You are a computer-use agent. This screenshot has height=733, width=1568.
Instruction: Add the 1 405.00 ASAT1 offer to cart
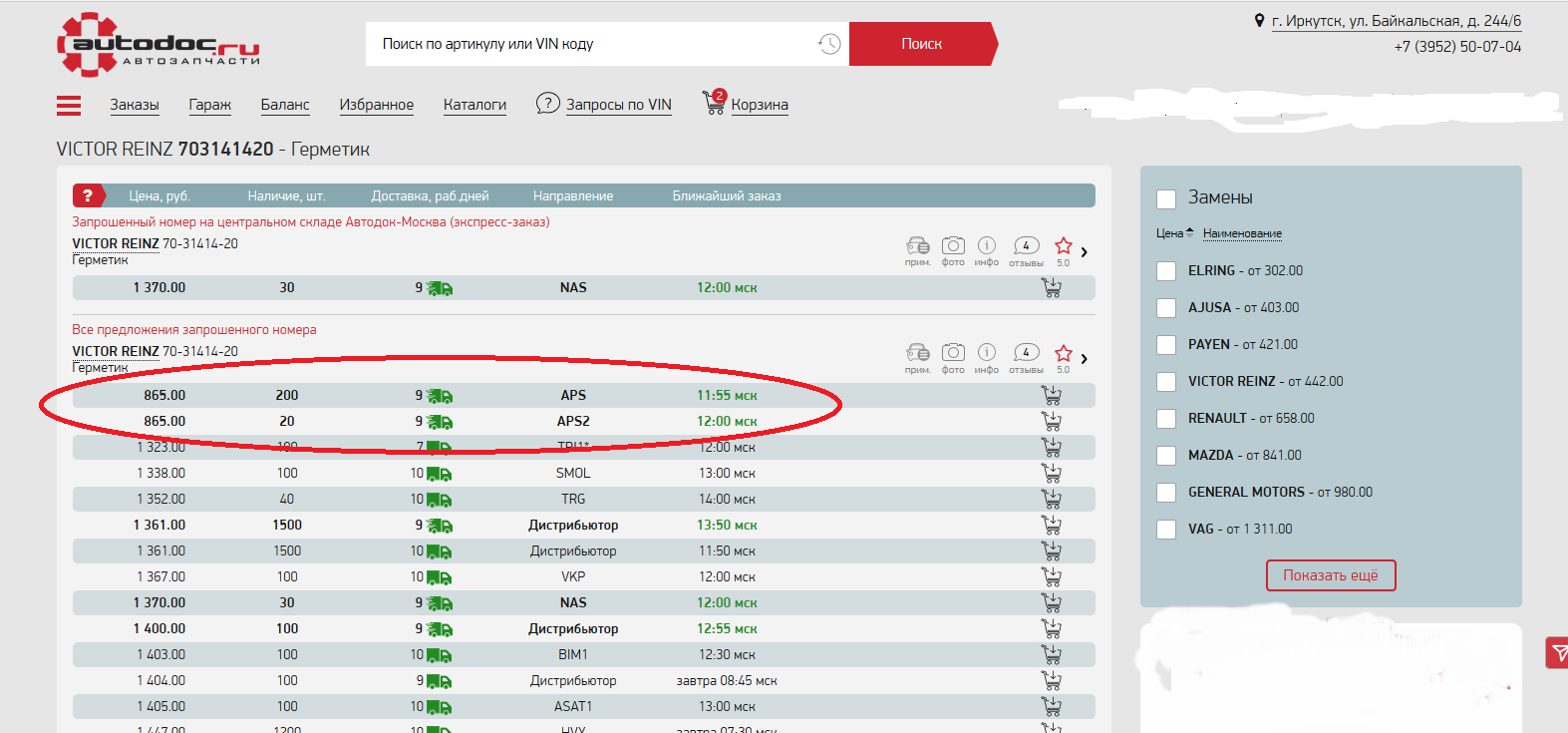1051,706
